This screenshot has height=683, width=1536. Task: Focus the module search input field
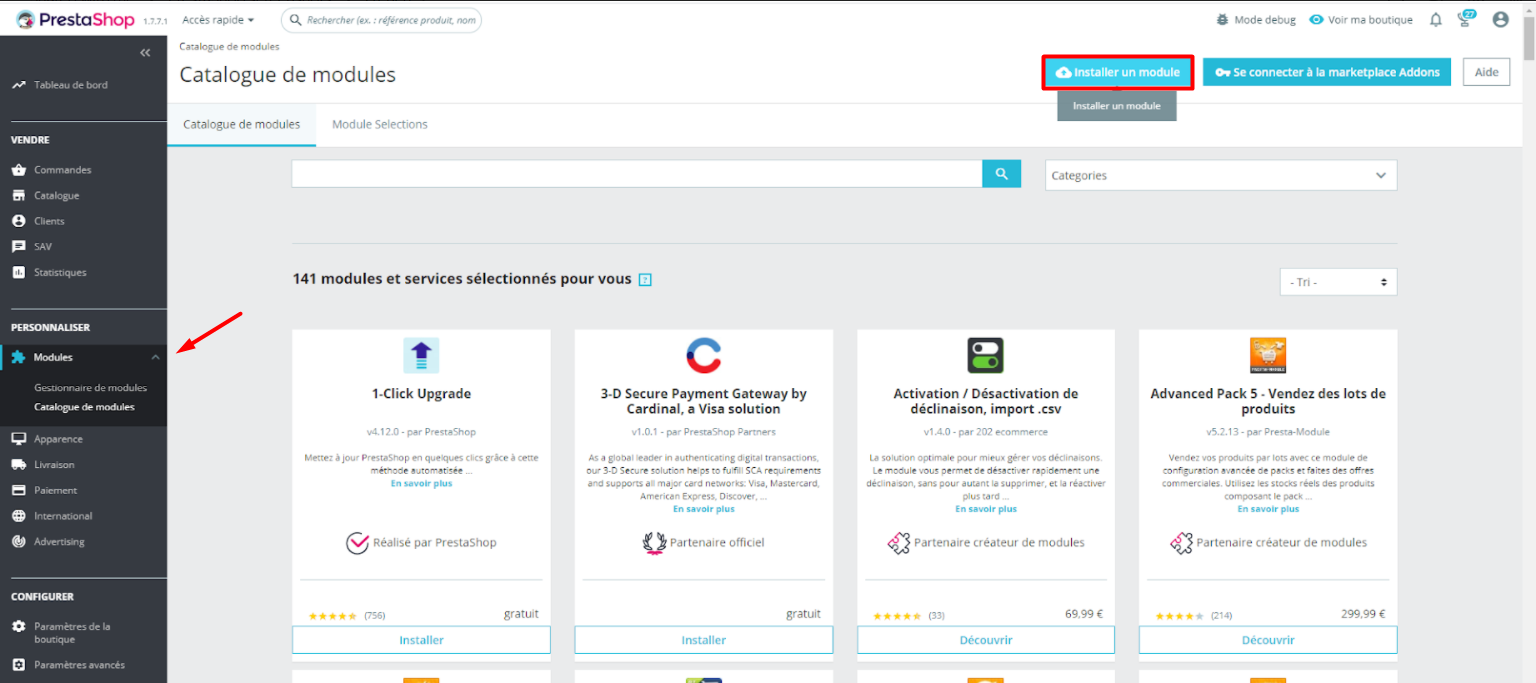tap(637, 174)
